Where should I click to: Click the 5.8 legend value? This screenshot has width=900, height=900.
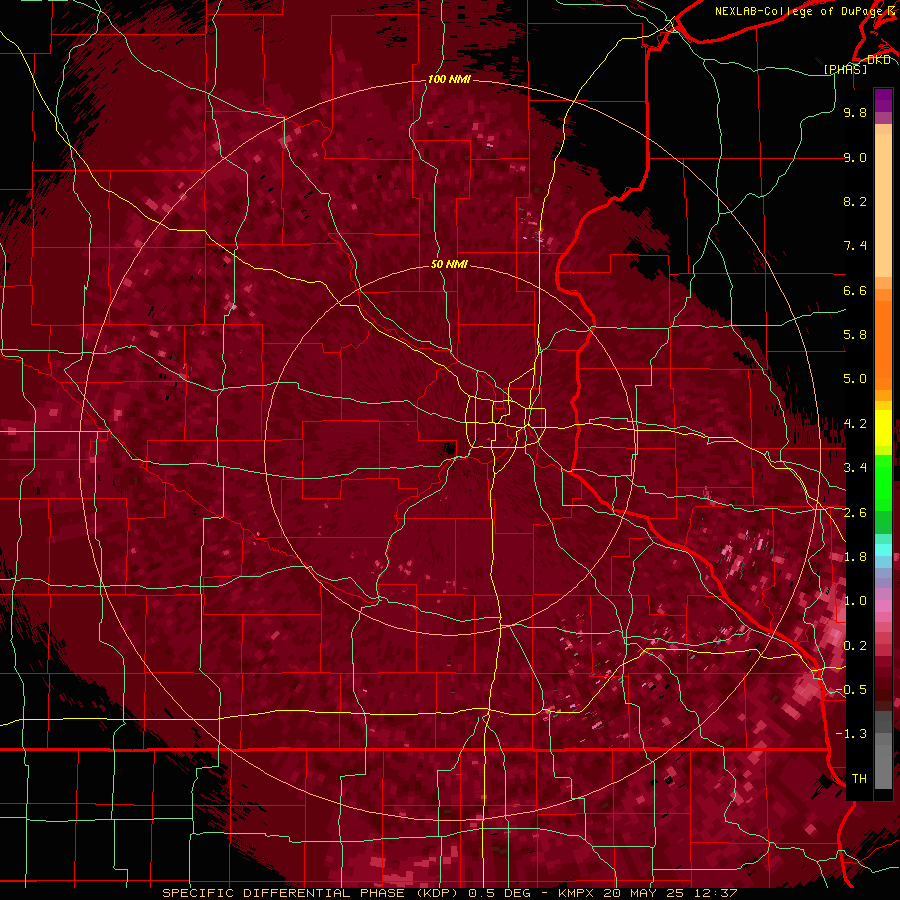point(855,335)
